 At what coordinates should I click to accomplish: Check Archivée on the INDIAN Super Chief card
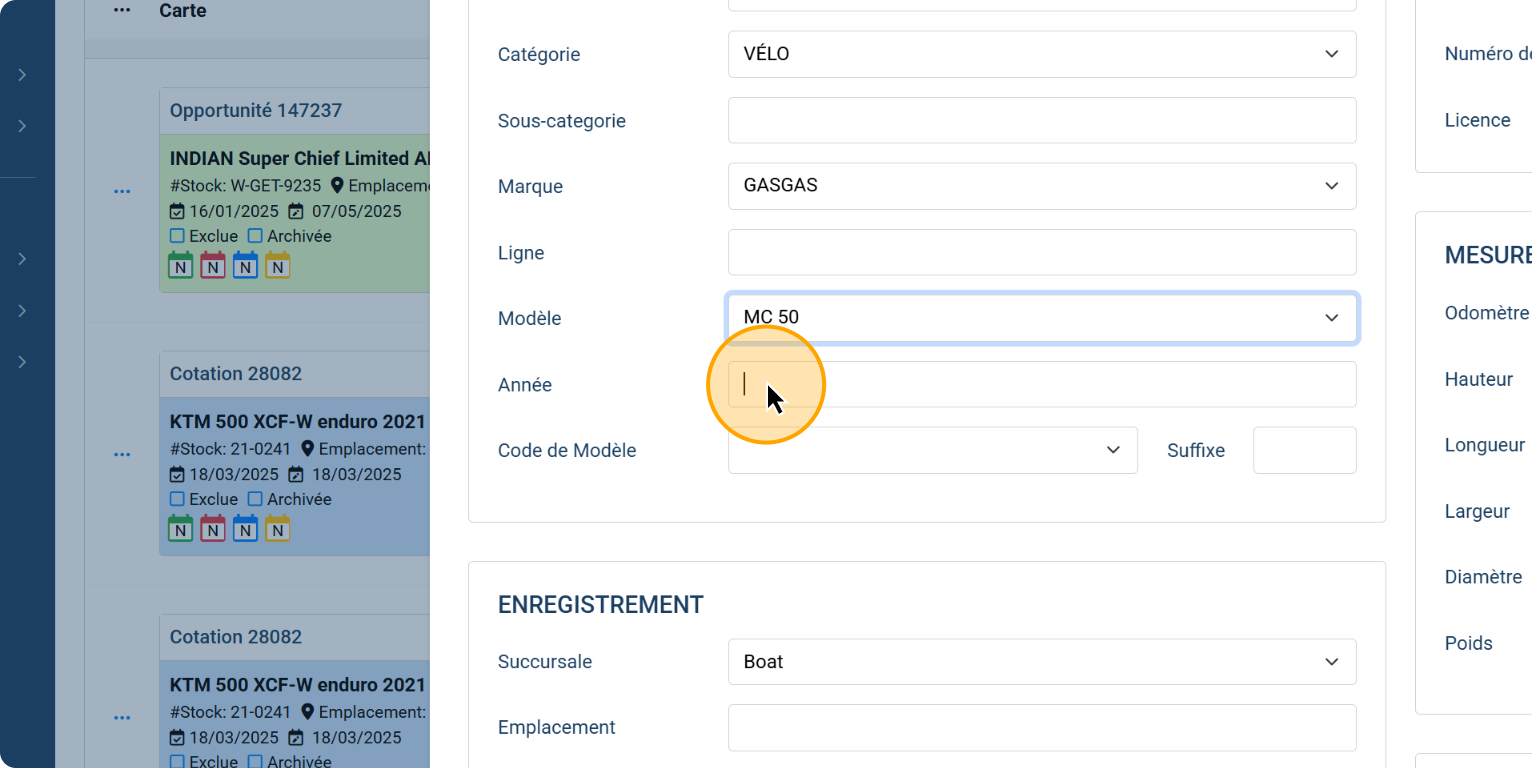coord(255,237)
